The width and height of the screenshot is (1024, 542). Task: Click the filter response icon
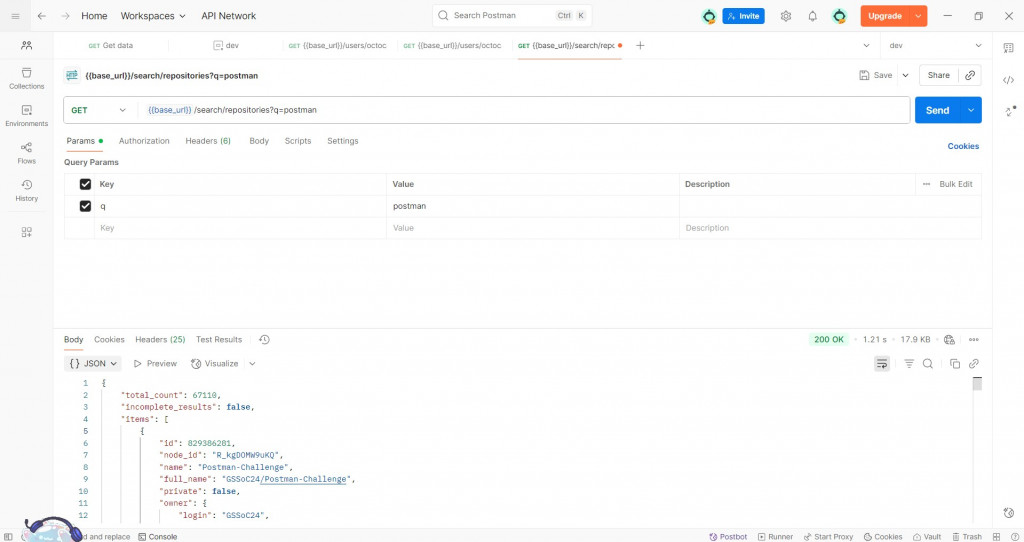tap(908, 364)
